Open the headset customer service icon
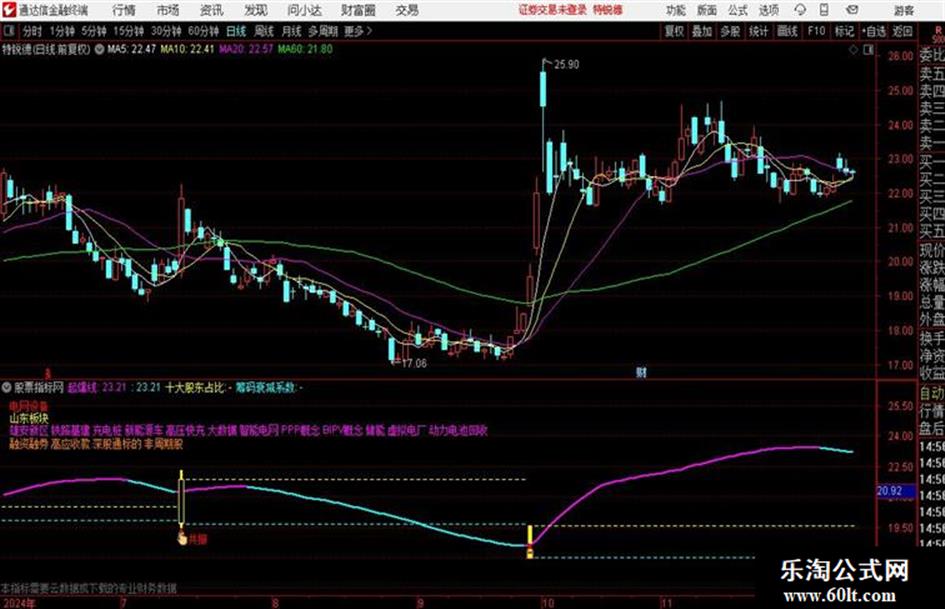Image resolution: width=945 pixels, height=609 pixels. 800,10
